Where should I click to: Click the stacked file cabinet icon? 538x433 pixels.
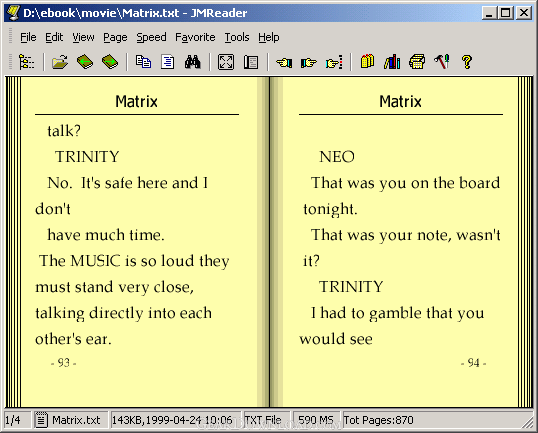pos(417,62)
